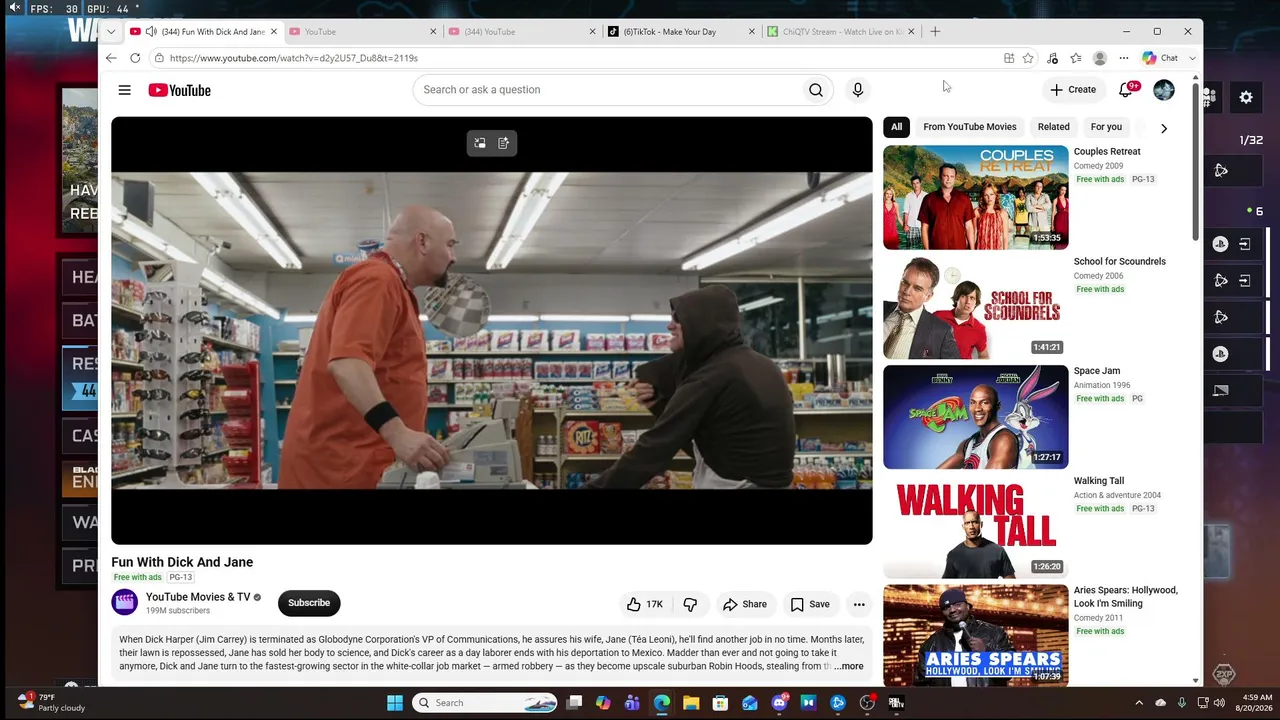Switch to the ChiQTV Stream tab
This screenshot has width=1280, height=720.
(841, 32)
